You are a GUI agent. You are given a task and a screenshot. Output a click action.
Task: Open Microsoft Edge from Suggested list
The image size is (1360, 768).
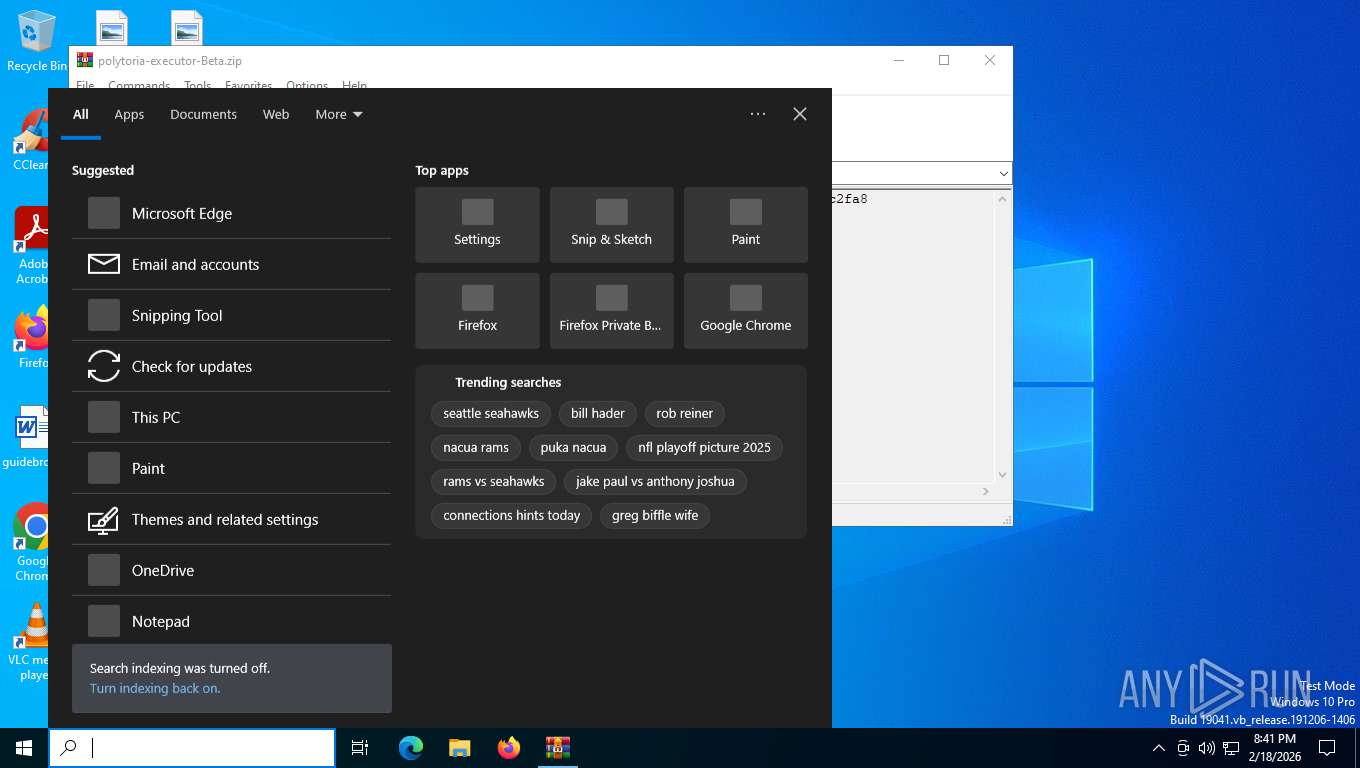coord(231,213)
